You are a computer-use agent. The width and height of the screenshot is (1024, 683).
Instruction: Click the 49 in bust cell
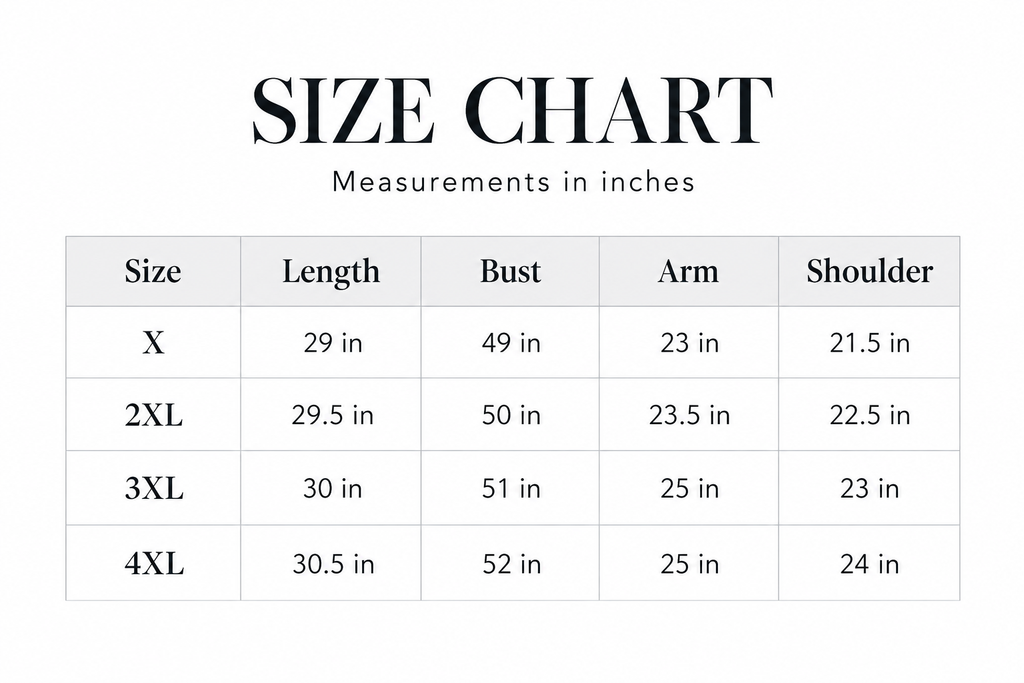point(511,343)
